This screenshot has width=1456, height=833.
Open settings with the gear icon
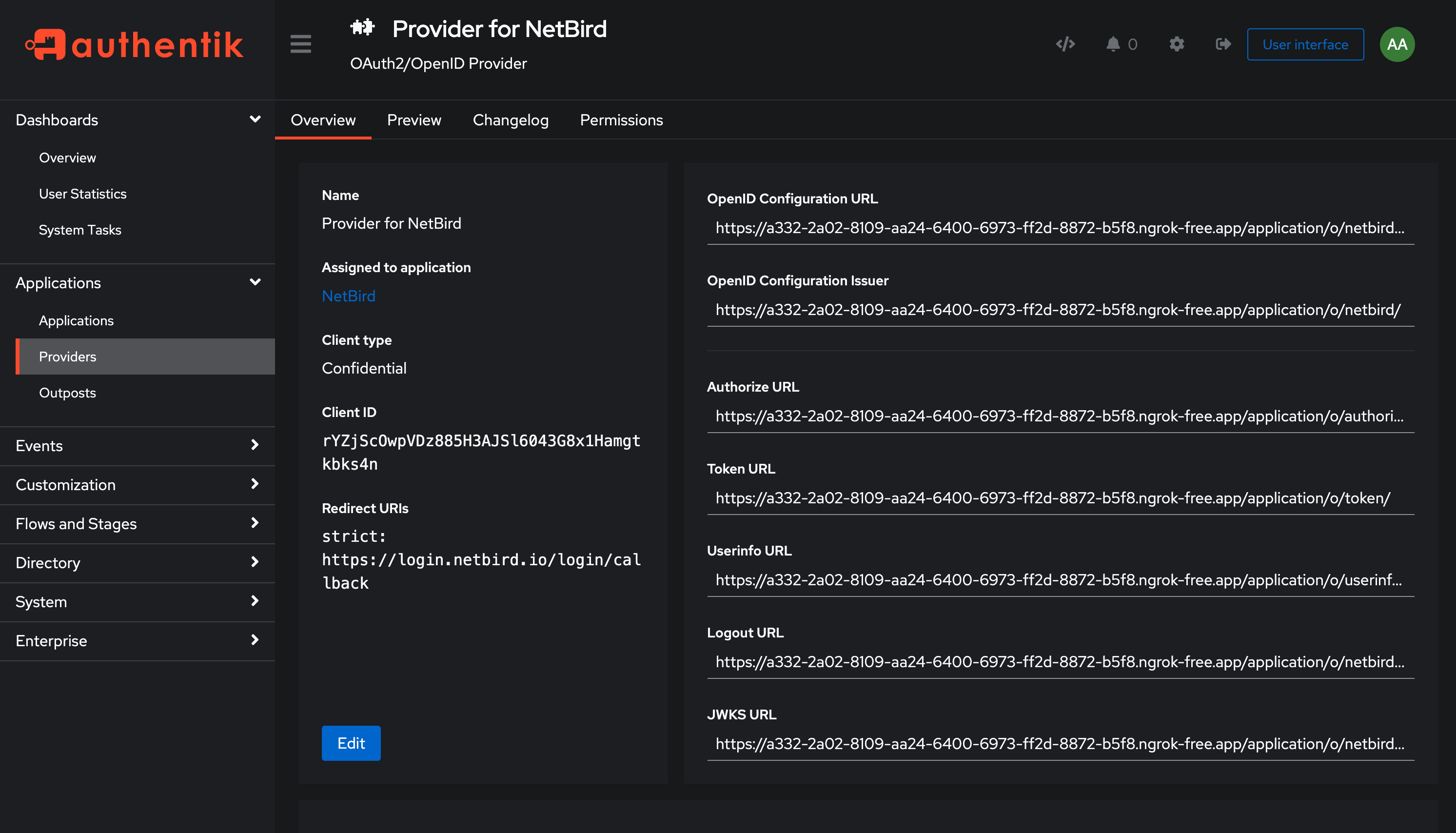pyautogui.click(x=1176, y=44)
